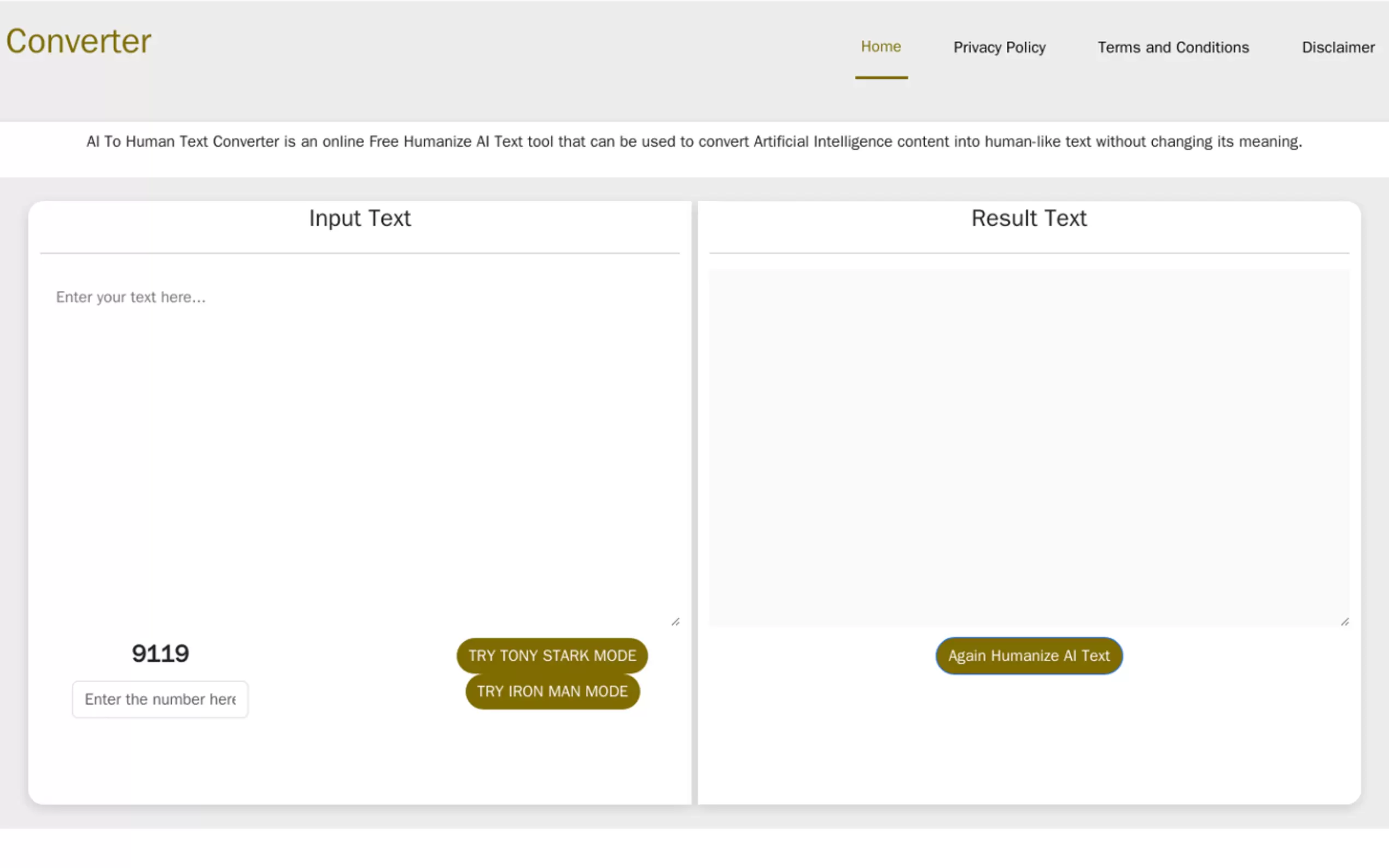Open the Privacy Policy page
The image size is (1389, 868).
pos(999,47)
